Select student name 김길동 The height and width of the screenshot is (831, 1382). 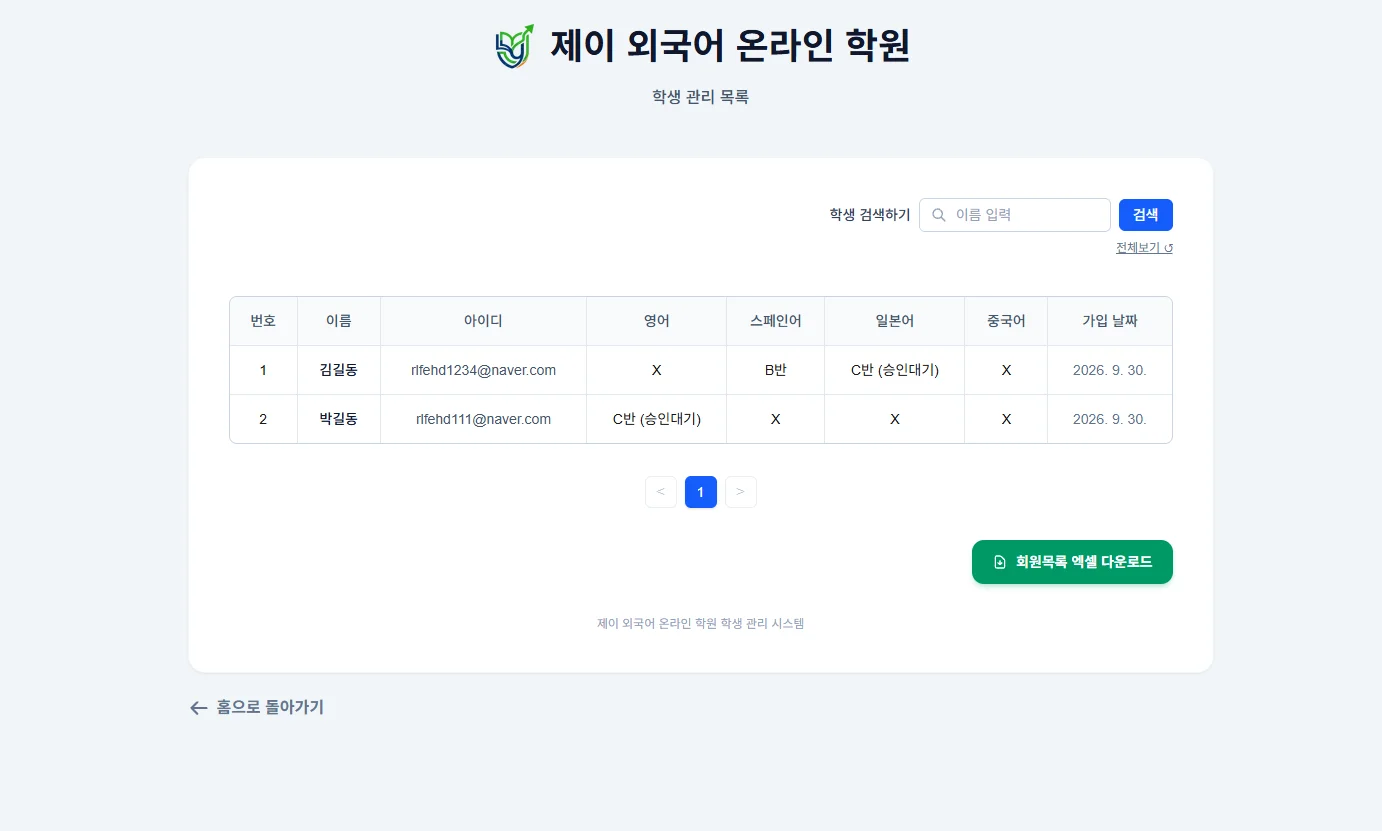[339, 370]
